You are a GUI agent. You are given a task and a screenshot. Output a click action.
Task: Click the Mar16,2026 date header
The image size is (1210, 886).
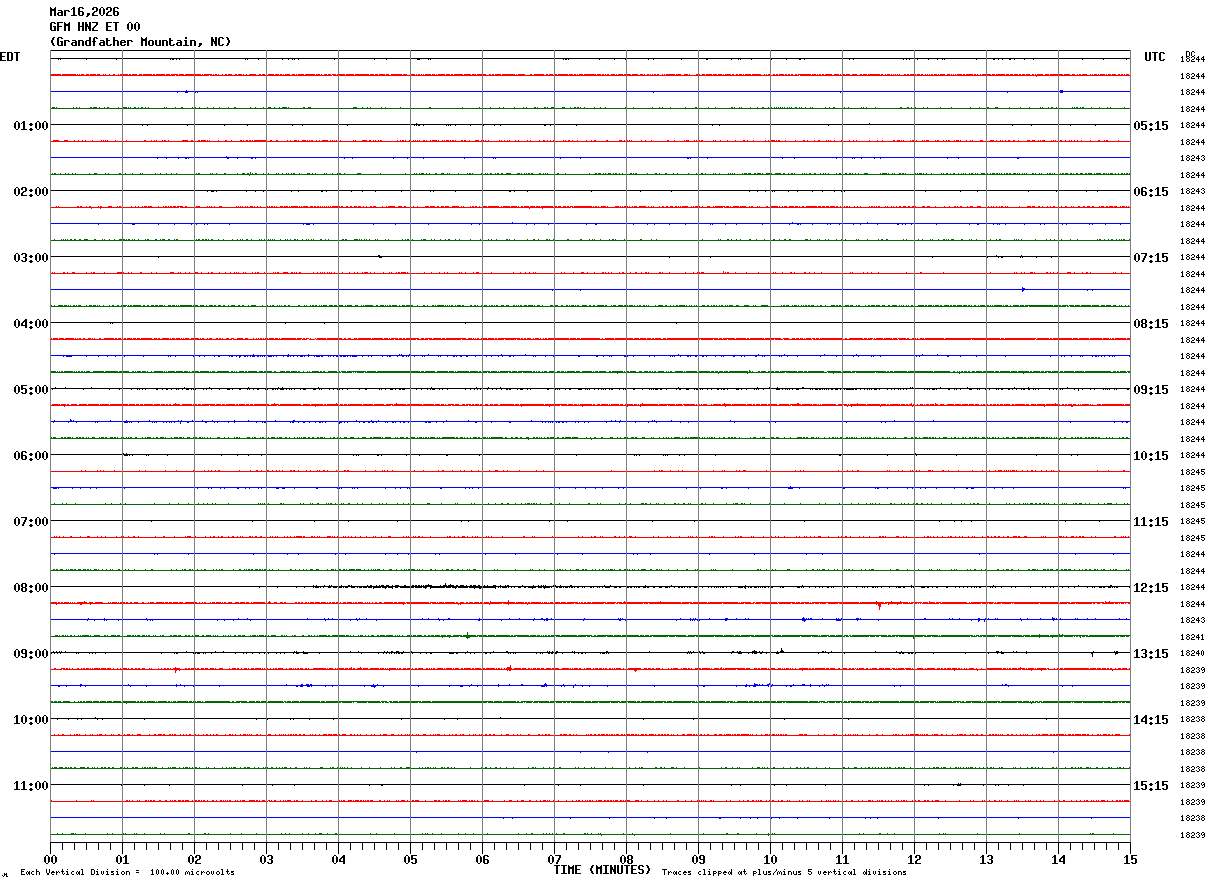84,12
